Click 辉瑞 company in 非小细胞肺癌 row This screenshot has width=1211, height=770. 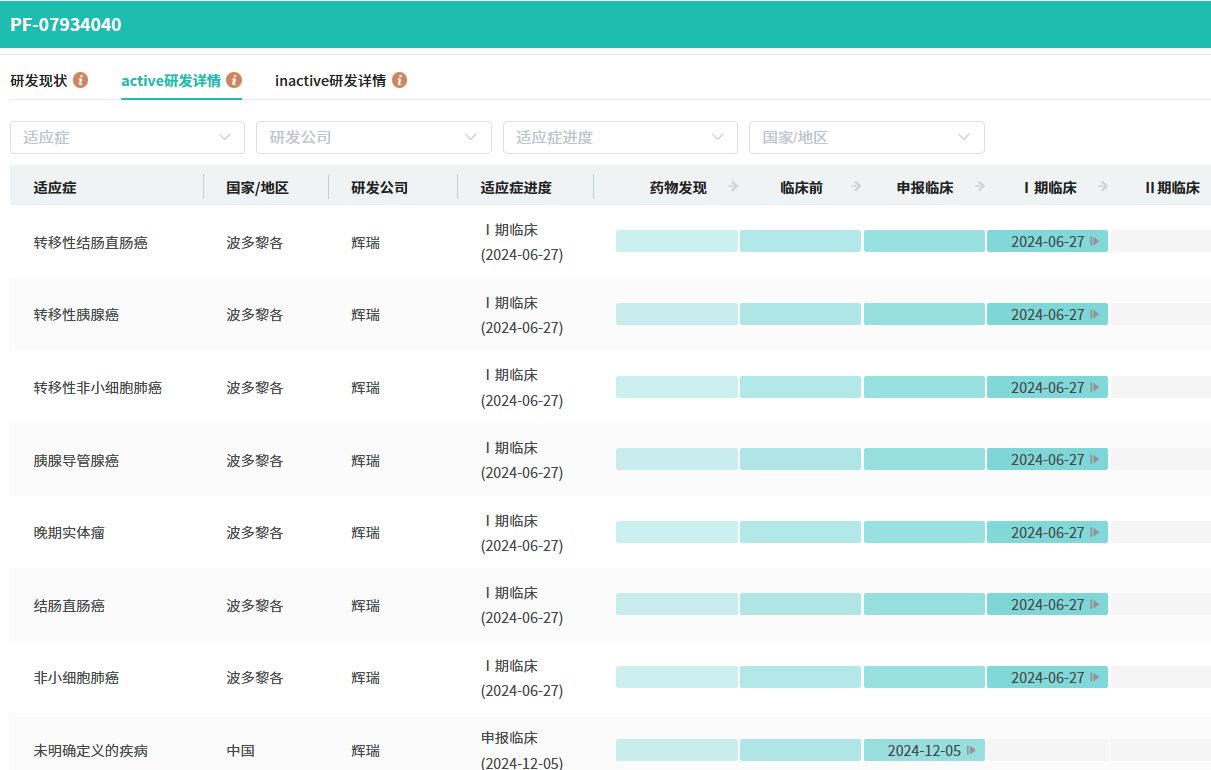click(x=365, y=678)
